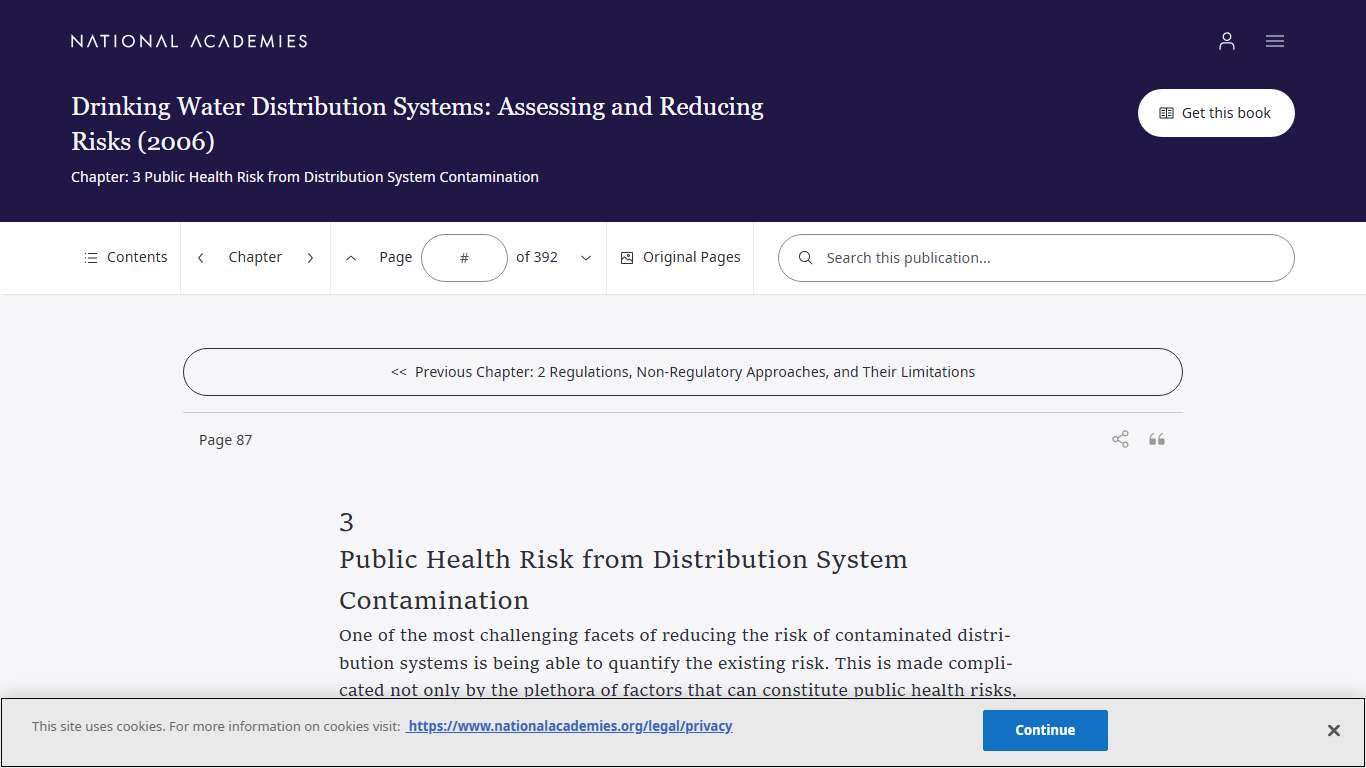Dismiss the cookie banner with the X

coord(1334,730)
